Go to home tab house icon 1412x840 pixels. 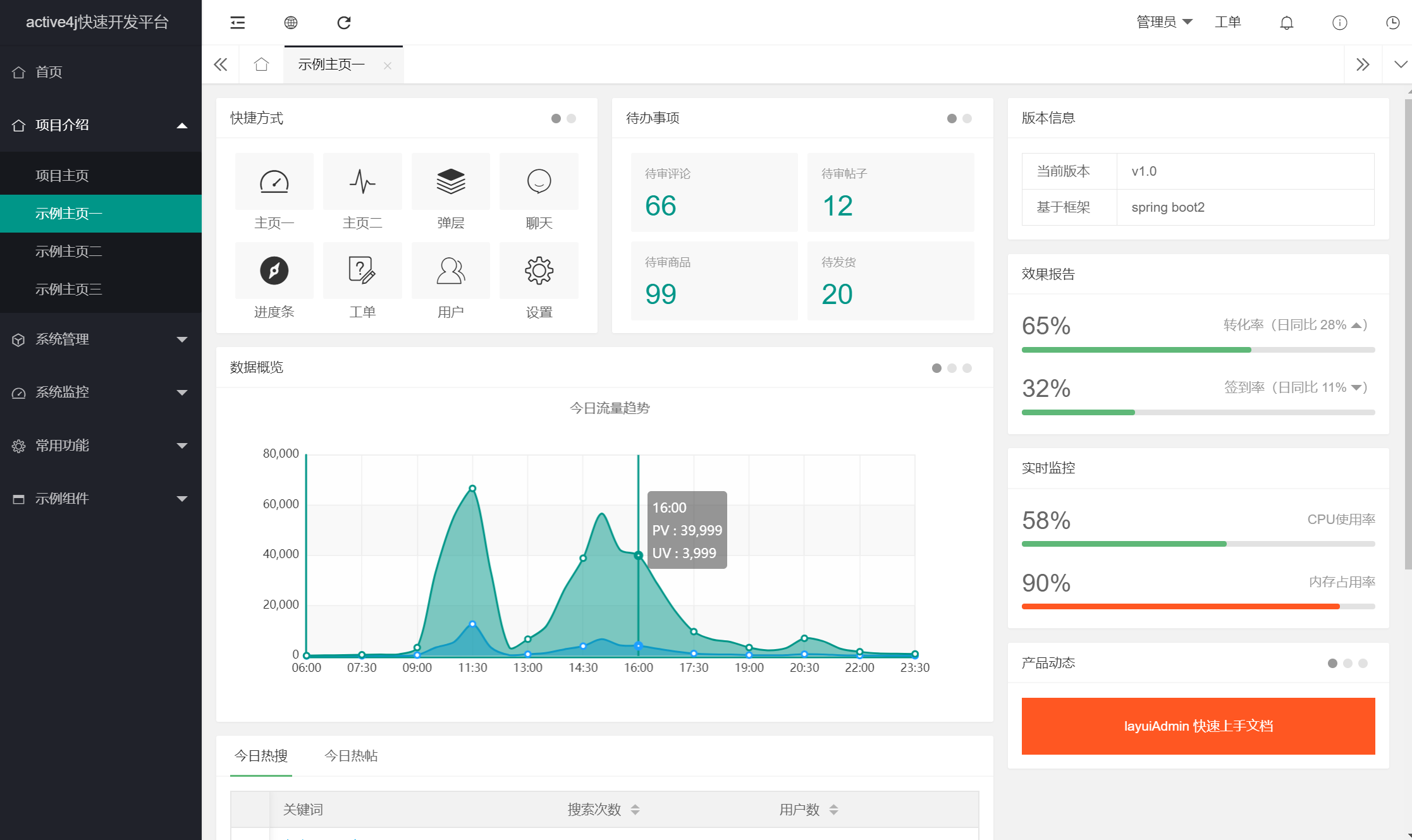coord(261,64)
